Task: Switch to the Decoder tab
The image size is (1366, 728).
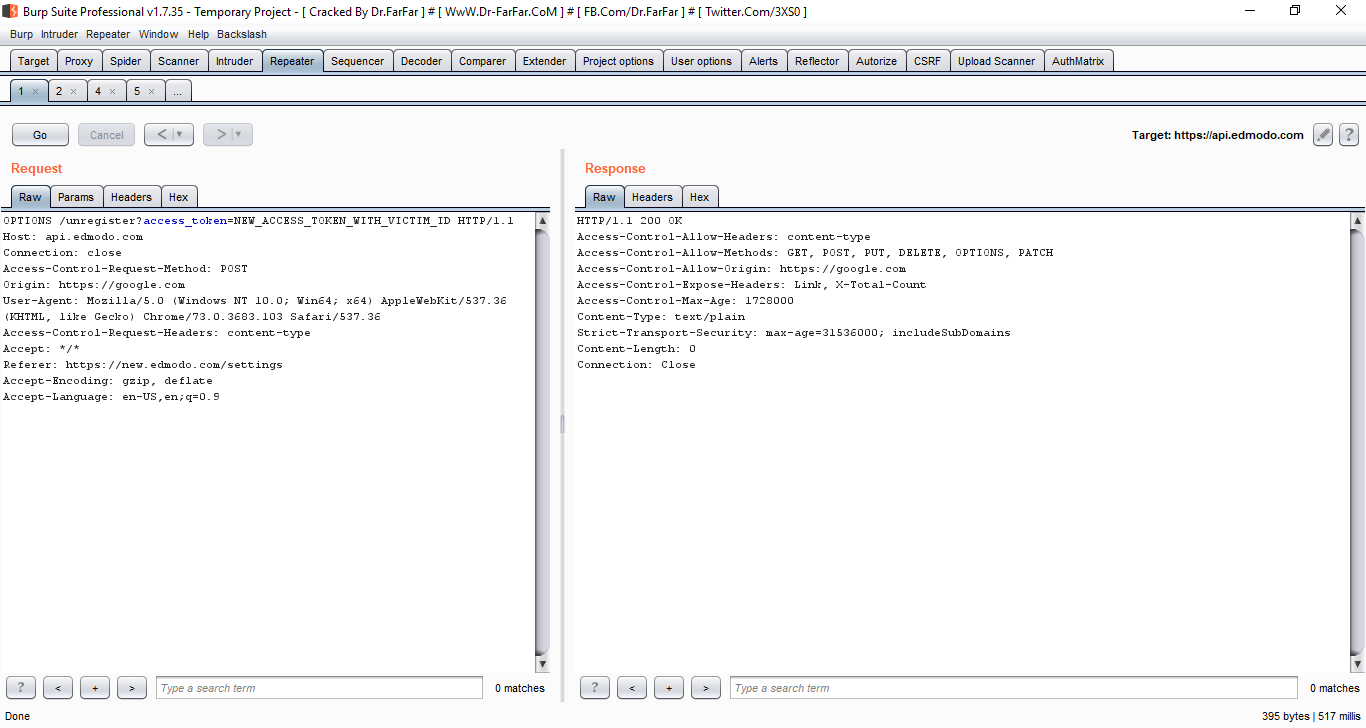Action: click(421, 61)
